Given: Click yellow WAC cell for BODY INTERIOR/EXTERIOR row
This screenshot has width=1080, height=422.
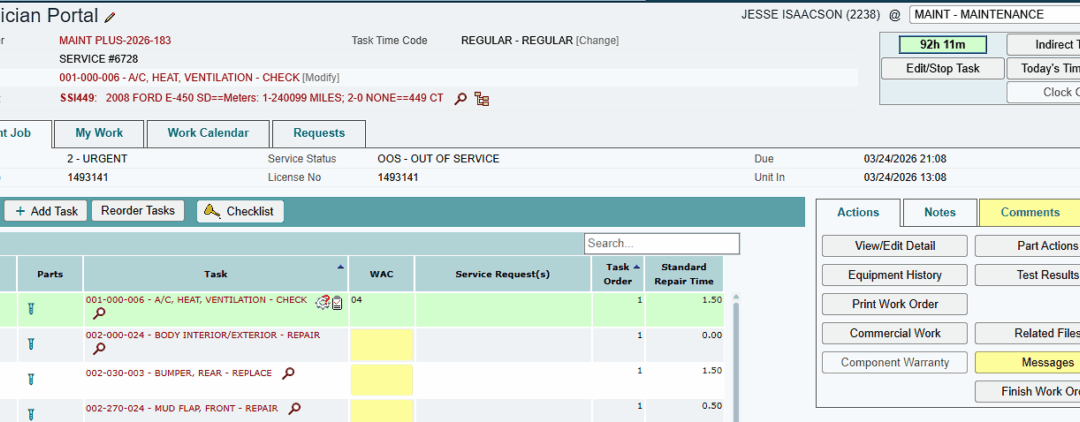Looking at the screenshot, I should pyautogui.click(x=382, y=345).
